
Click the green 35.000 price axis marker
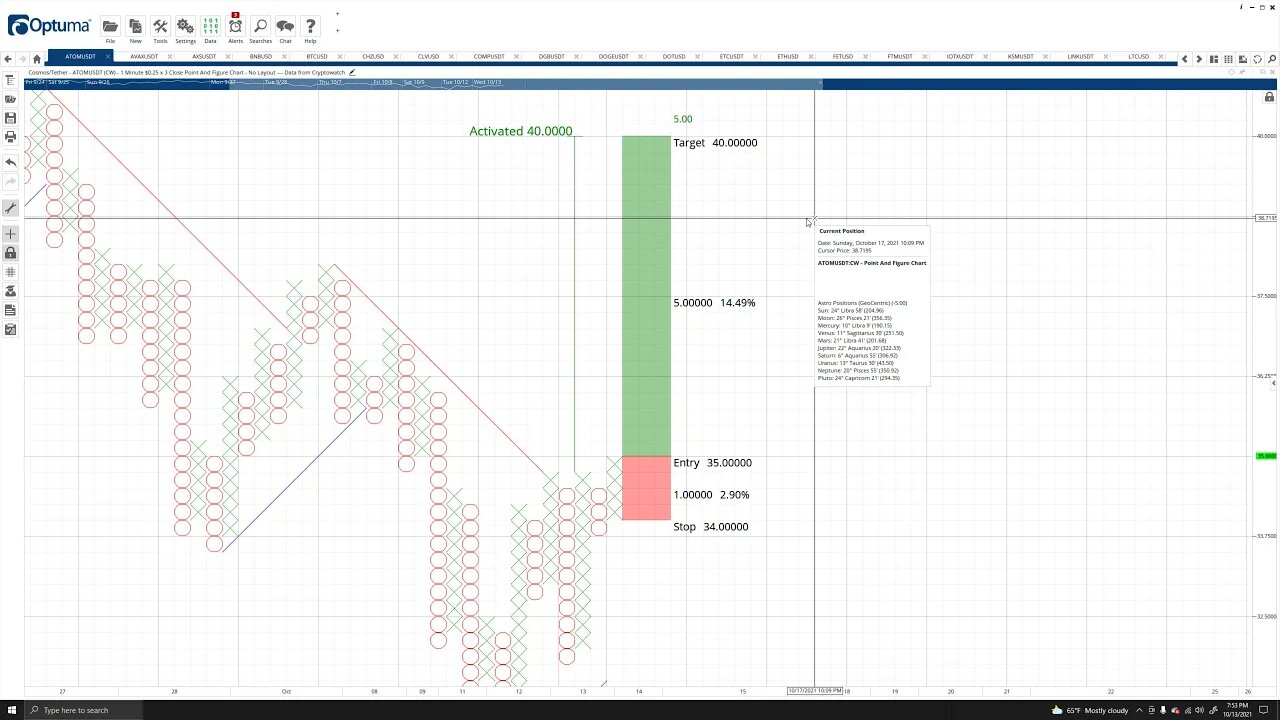[x=1266, y=456]
